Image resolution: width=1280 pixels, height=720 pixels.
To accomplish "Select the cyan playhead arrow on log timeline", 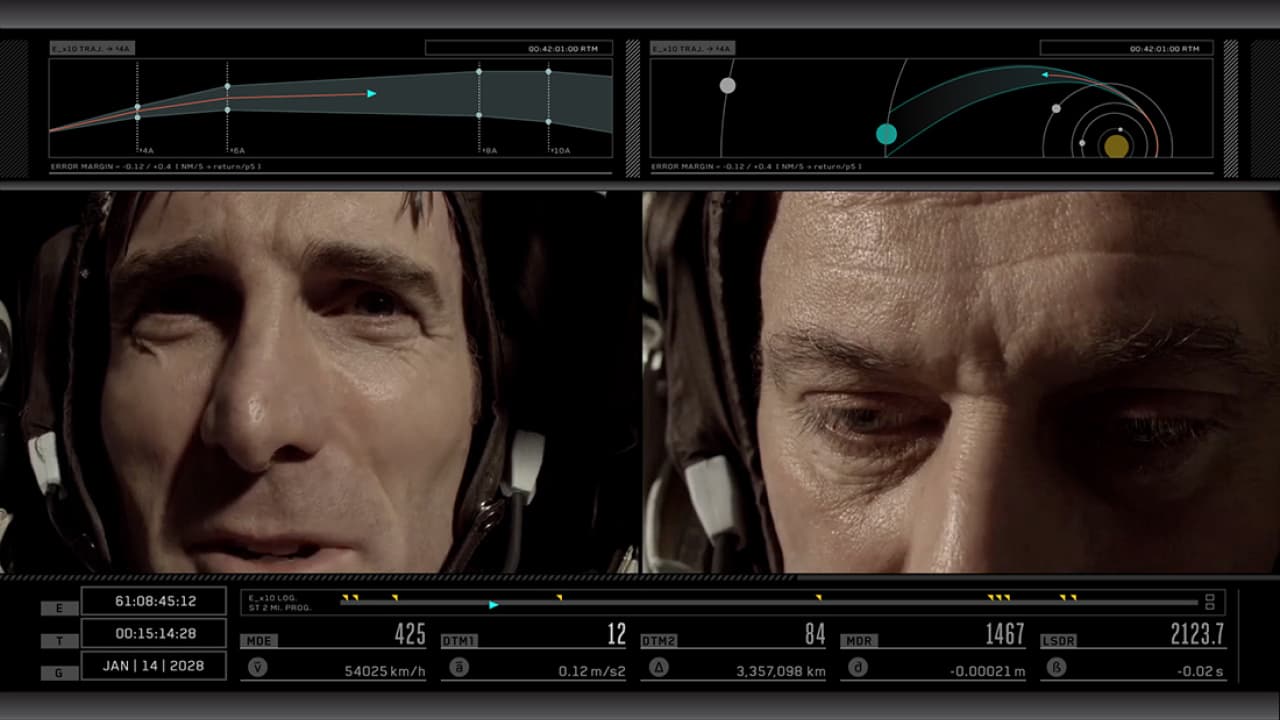I will click(493, 605).
